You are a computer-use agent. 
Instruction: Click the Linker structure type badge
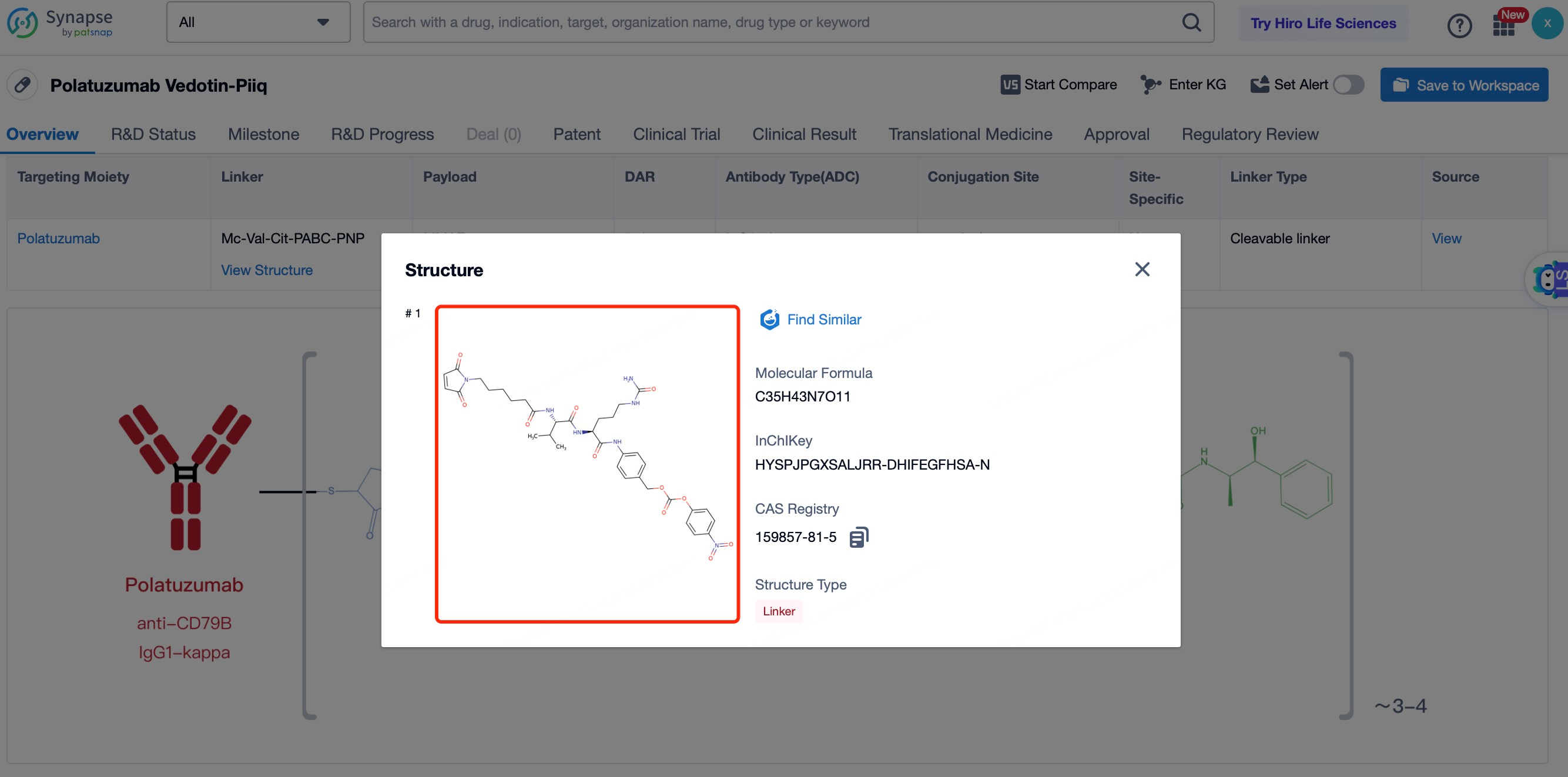[779, 611]
